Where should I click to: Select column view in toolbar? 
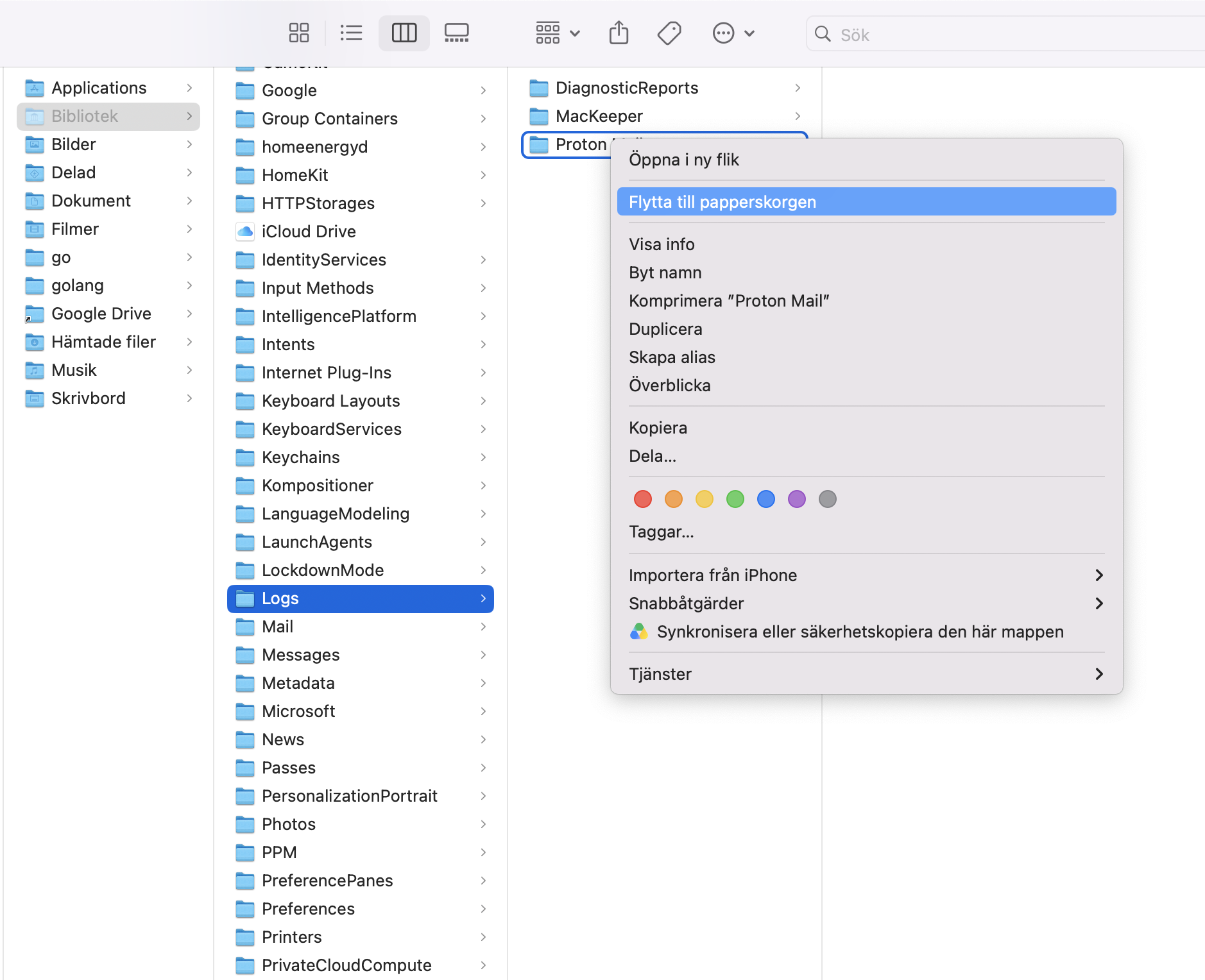(404, 33)
